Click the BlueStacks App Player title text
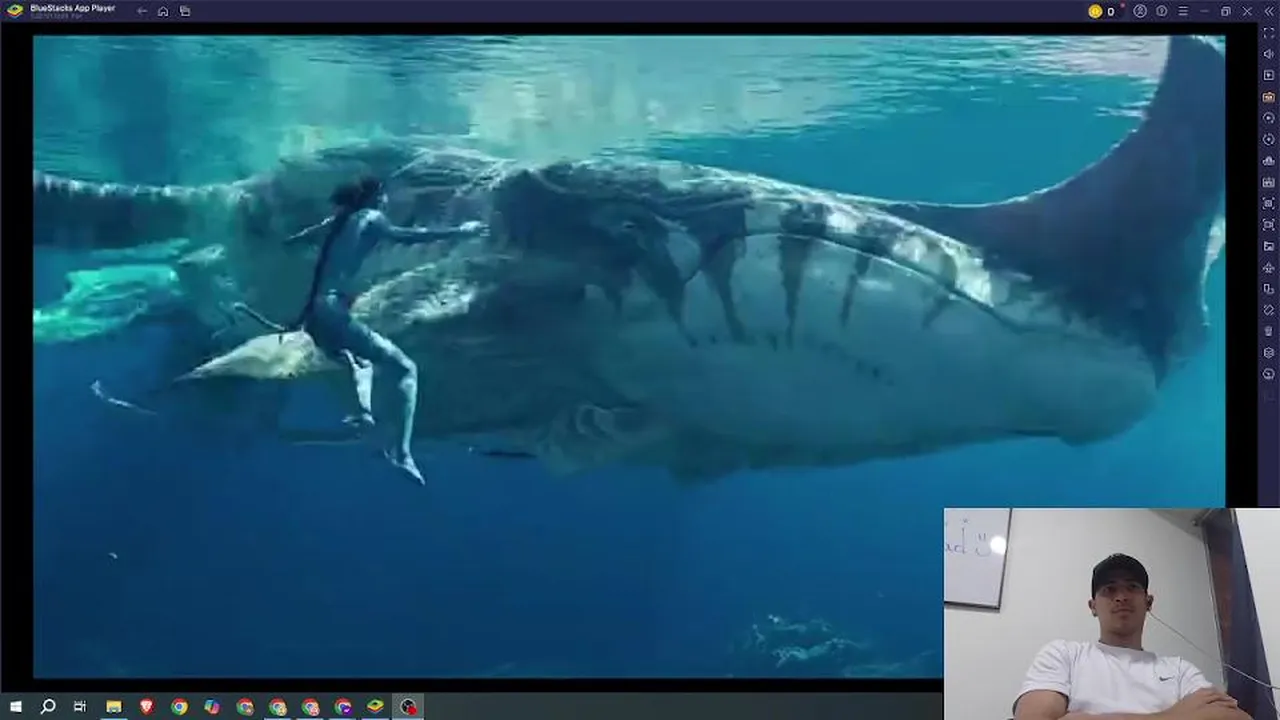 pyautogui.click(x=72, y=8)
